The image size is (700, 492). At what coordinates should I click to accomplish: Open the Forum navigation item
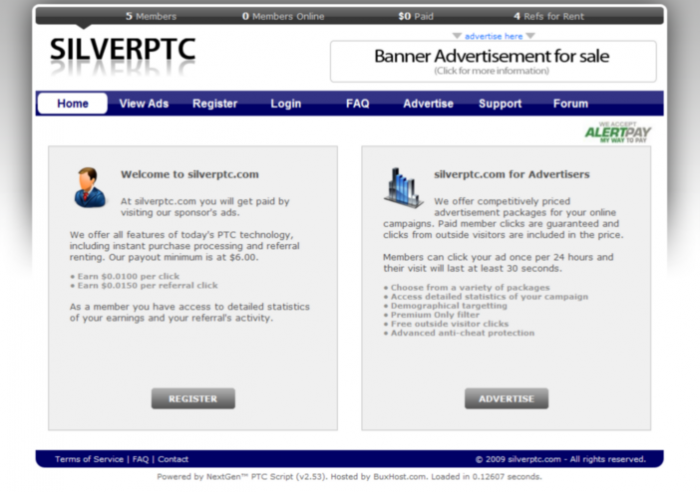pos(571,104)
